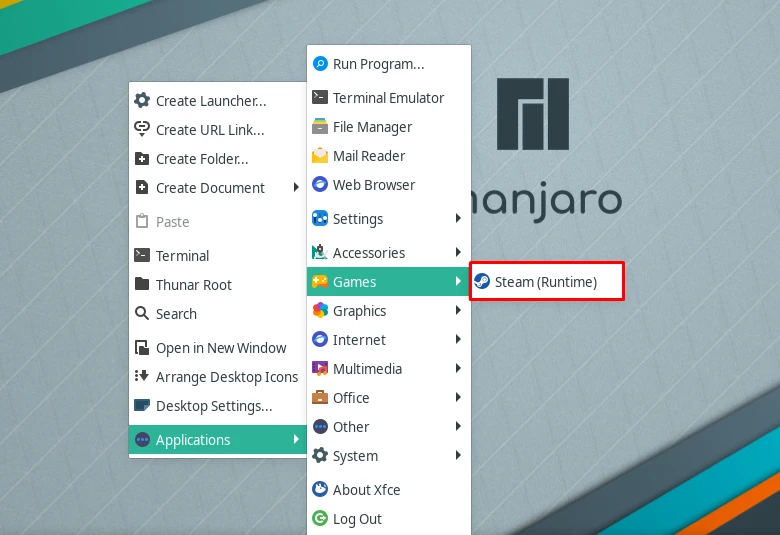Screen dimensions: 780x535
Task: Click the Create Launcher gear icon
Action: (x=142, y=101)
